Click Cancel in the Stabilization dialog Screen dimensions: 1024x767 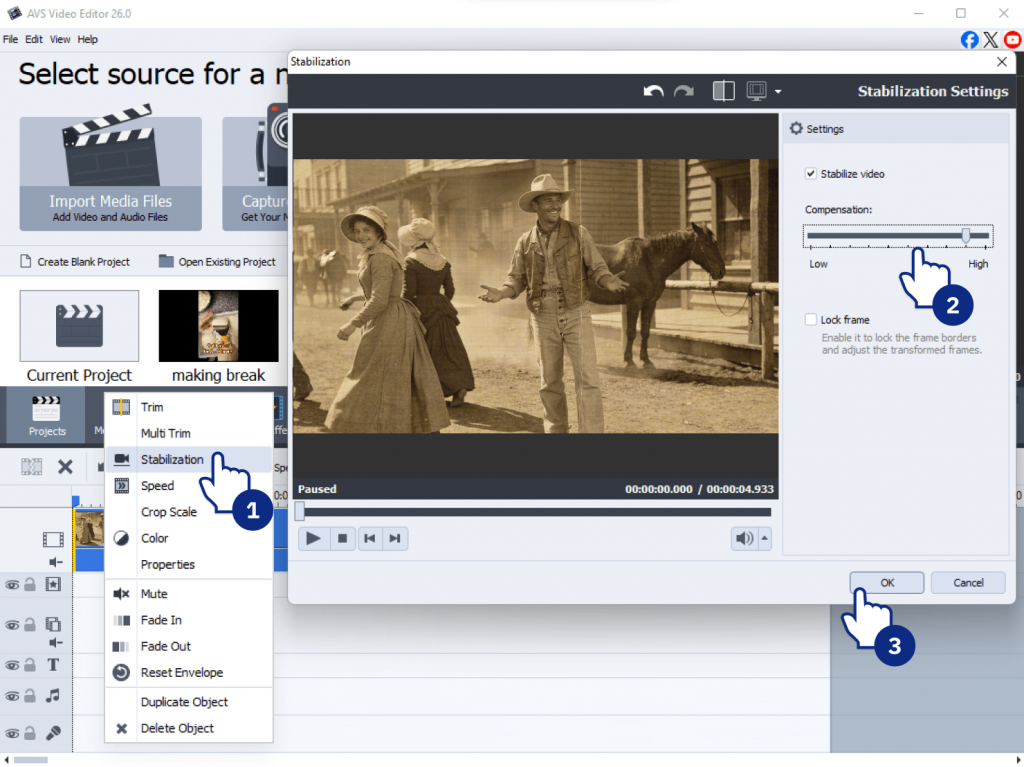(x=968, y=583)
